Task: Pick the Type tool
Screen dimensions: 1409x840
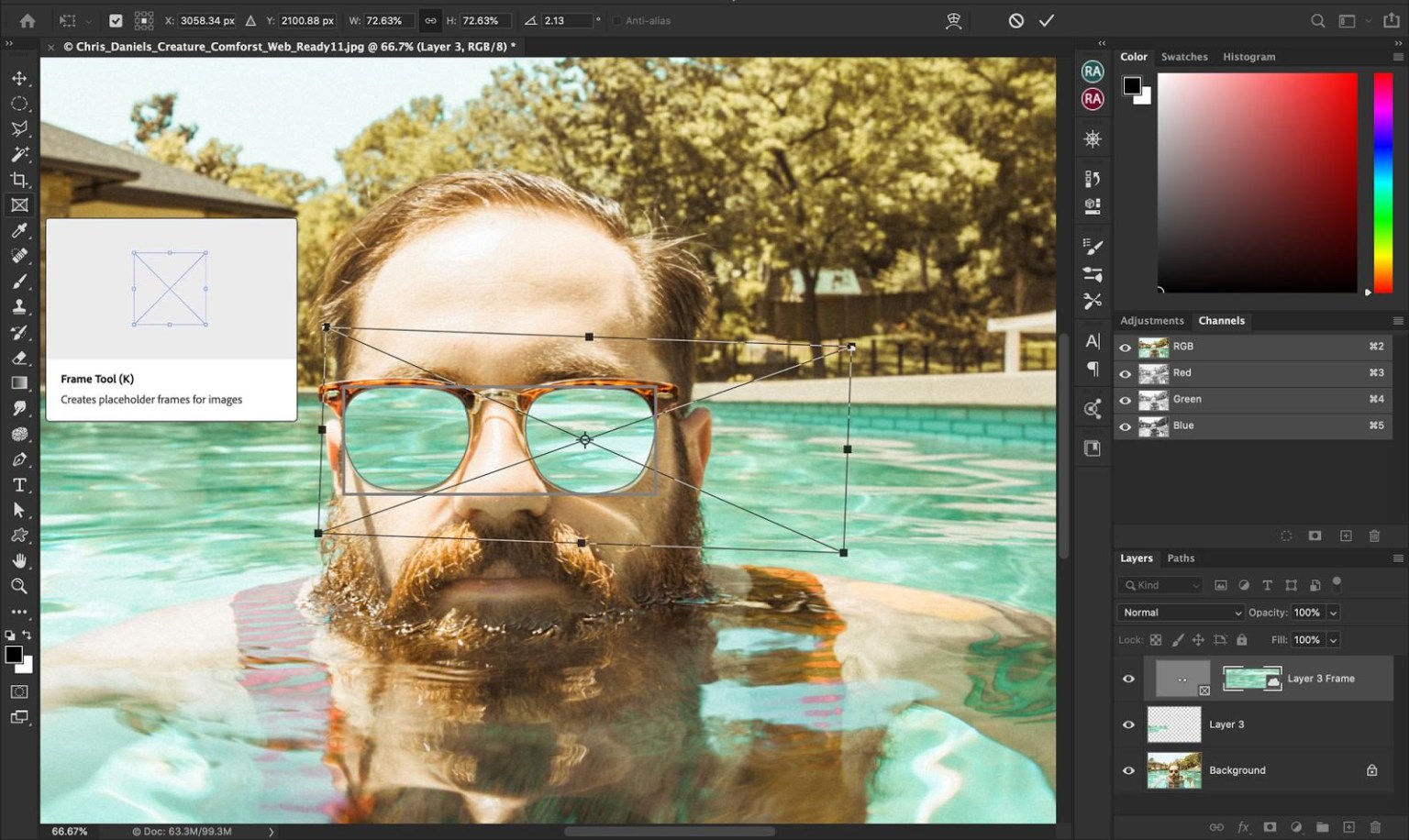Action: tap(18, 485)
